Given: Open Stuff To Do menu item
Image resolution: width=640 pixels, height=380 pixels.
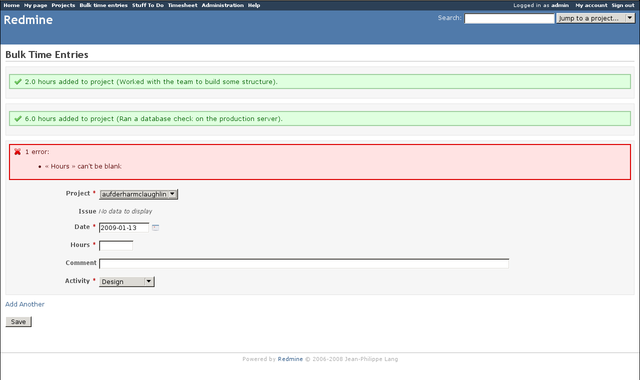Looking at the screenshot, I should pyautogui.click(x=148, y=5).
